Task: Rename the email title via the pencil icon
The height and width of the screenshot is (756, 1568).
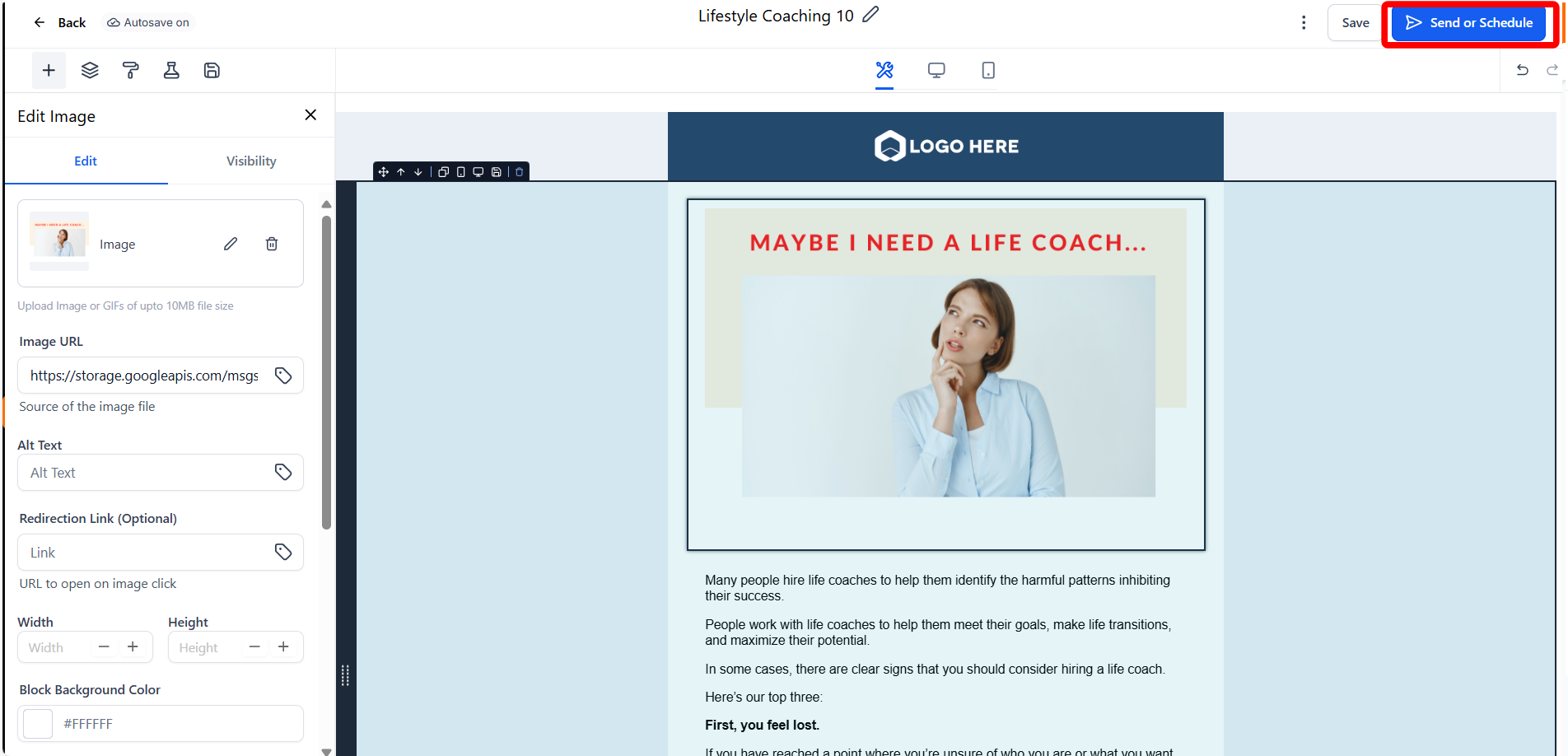Action: (870, 15)
